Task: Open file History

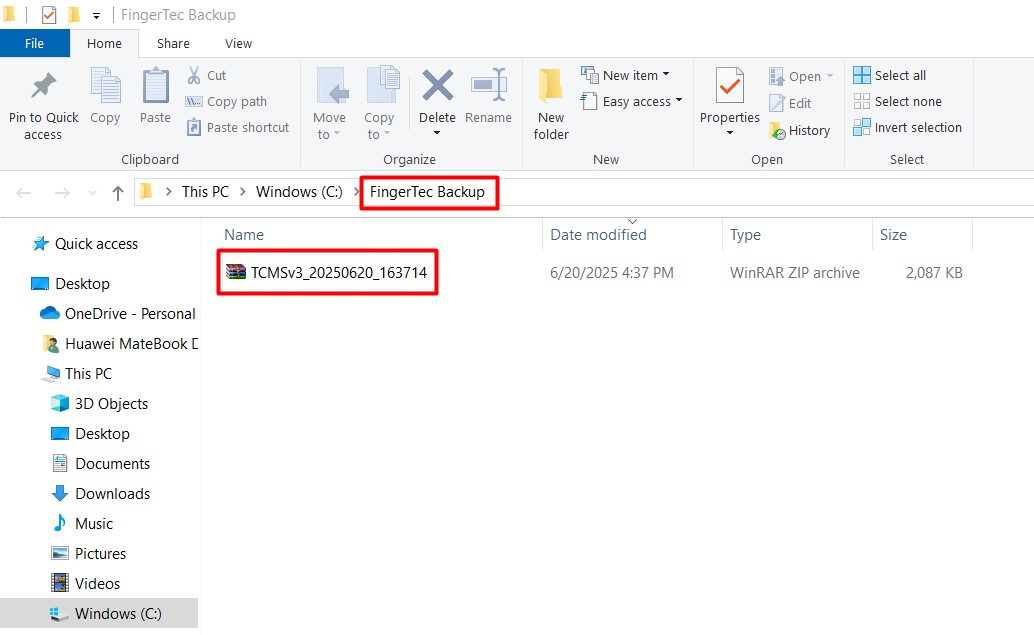Action: coord(799,131)
